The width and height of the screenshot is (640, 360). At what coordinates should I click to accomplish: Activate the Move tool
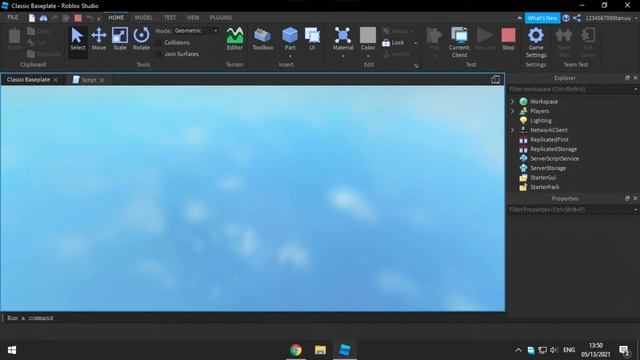[99, 39]
